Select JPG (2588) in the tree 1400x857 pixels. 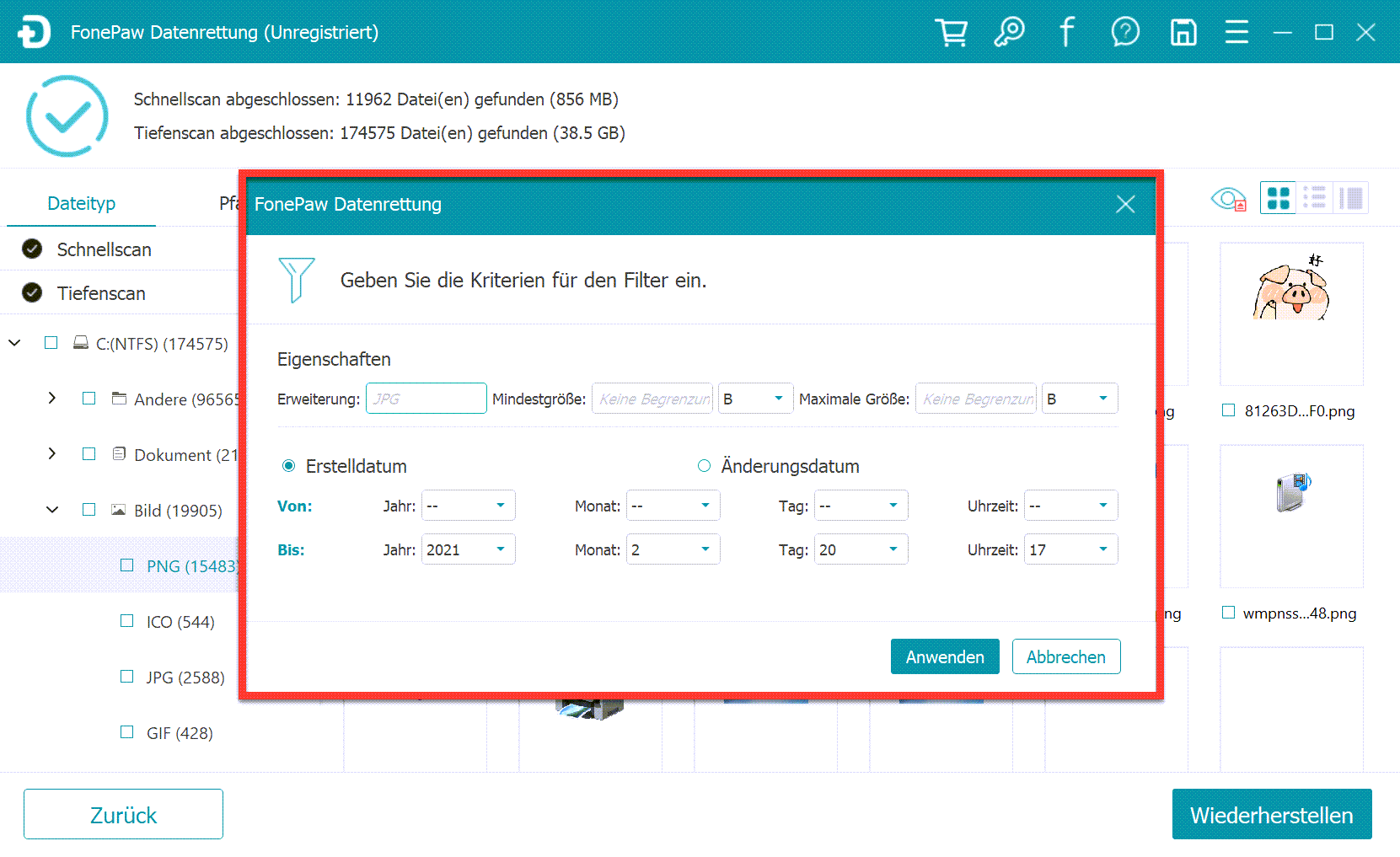point(185,677)
